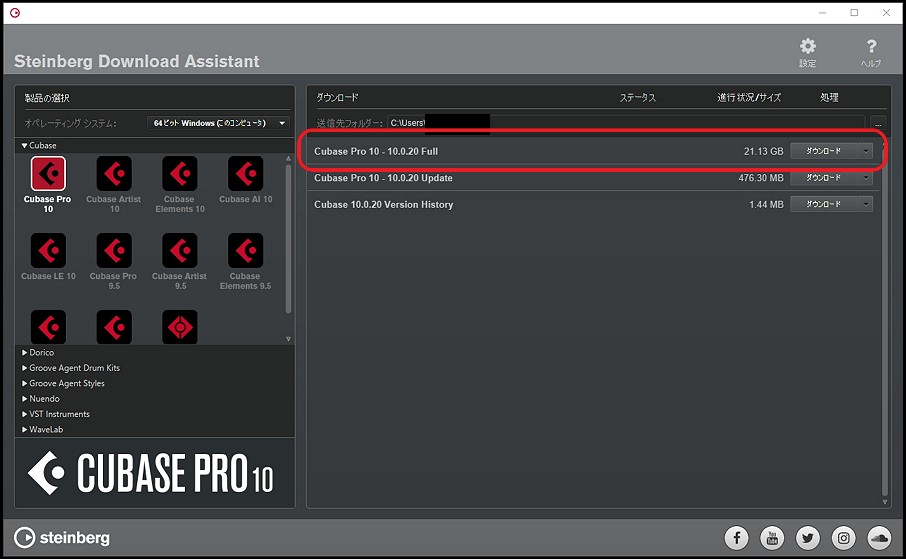
Task: Select the Cubase Artist 10 product icon
Action: [x=114, y=173]
